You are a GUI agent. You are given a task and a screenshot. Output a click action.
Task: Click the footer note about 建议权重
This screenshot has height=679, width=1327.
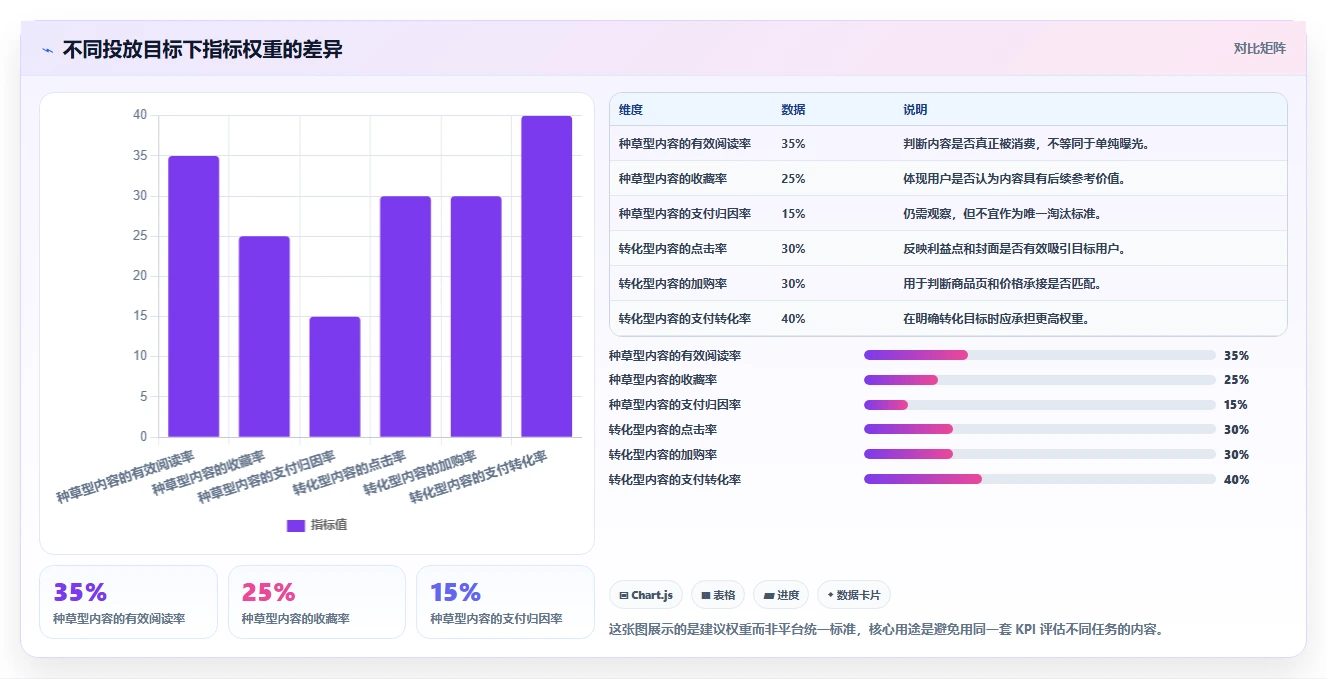tap(886, 630)
